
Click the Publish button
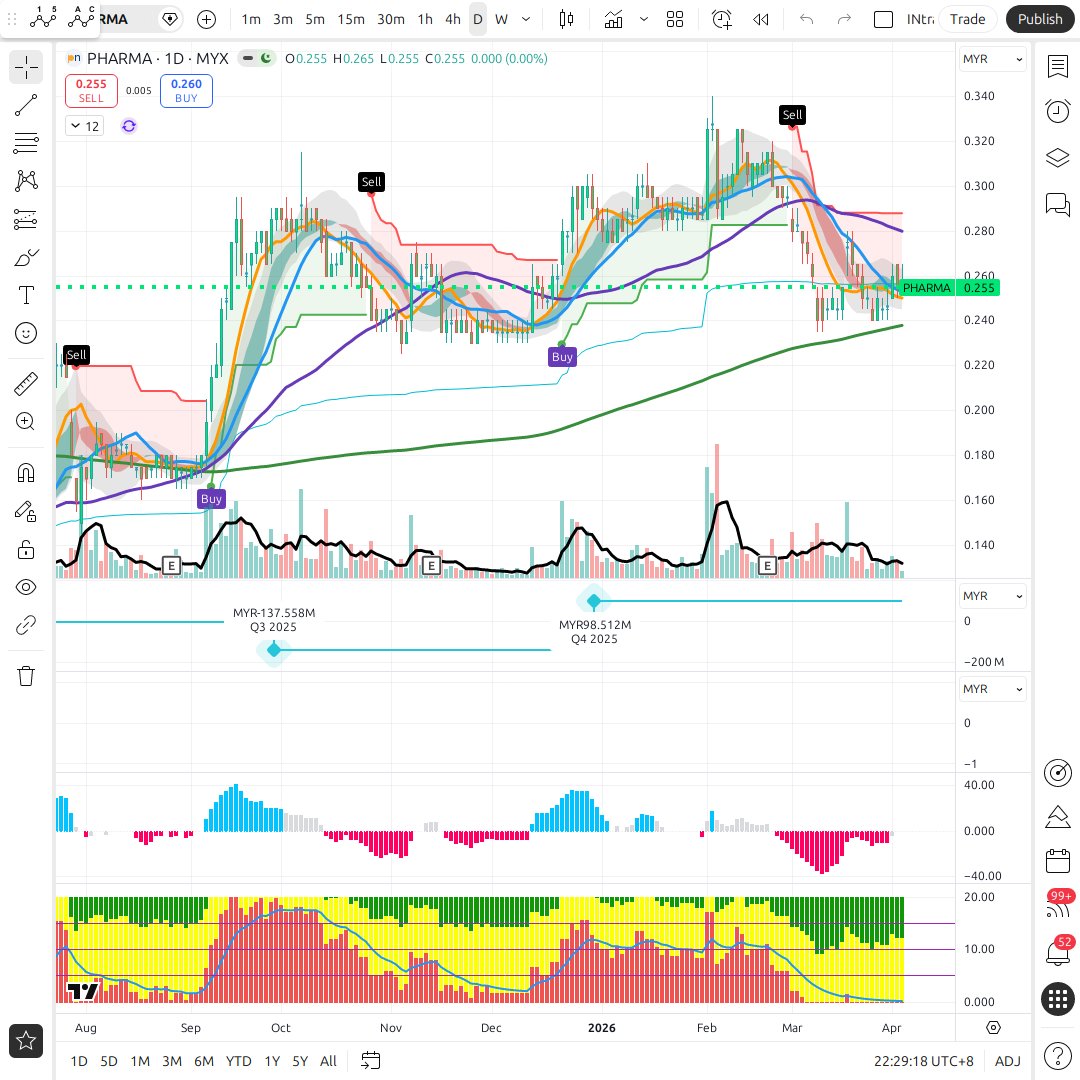pos(1040,19)
